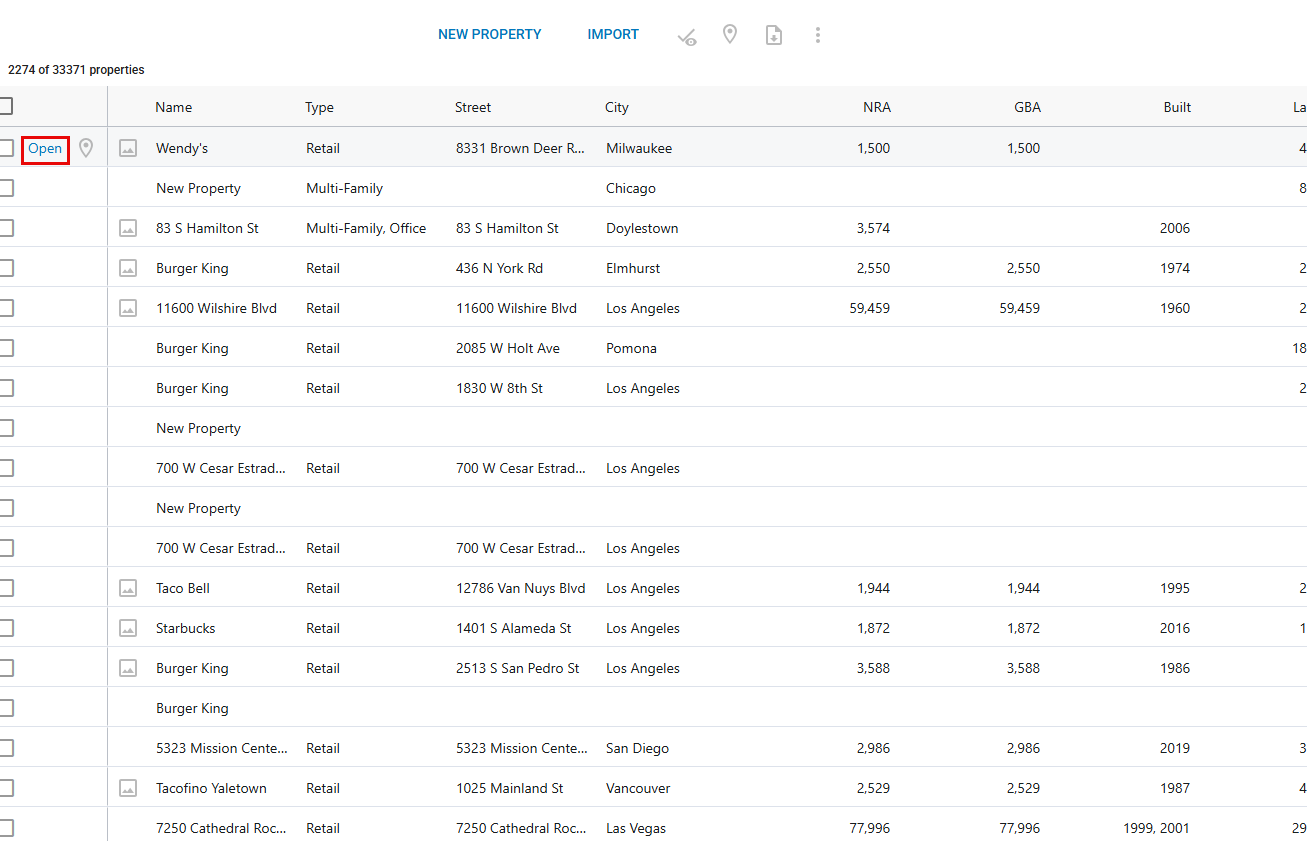The height and width of the screenshot is (841, 1307).
Task: Click image icon for Burger King Elmhurst row
Action: click(x=128, y=268)
